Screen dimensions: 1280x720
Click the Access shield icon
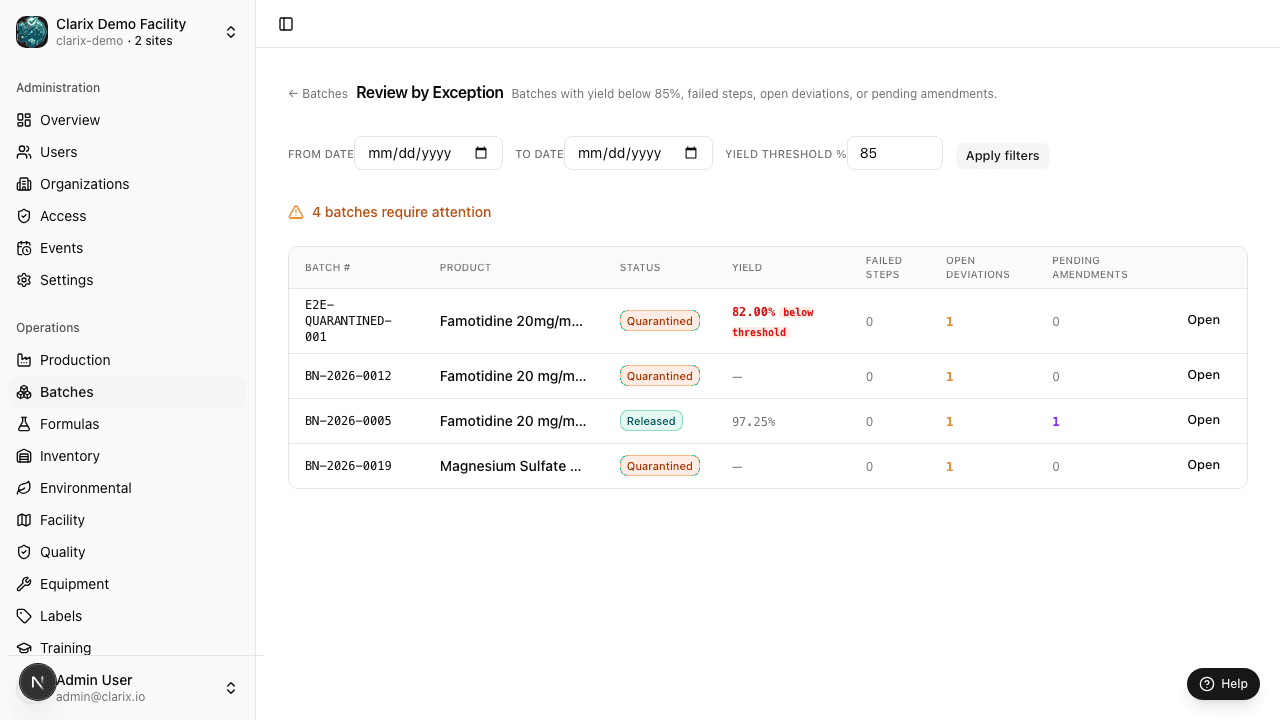pyautogui.click(x=24, y=216)
